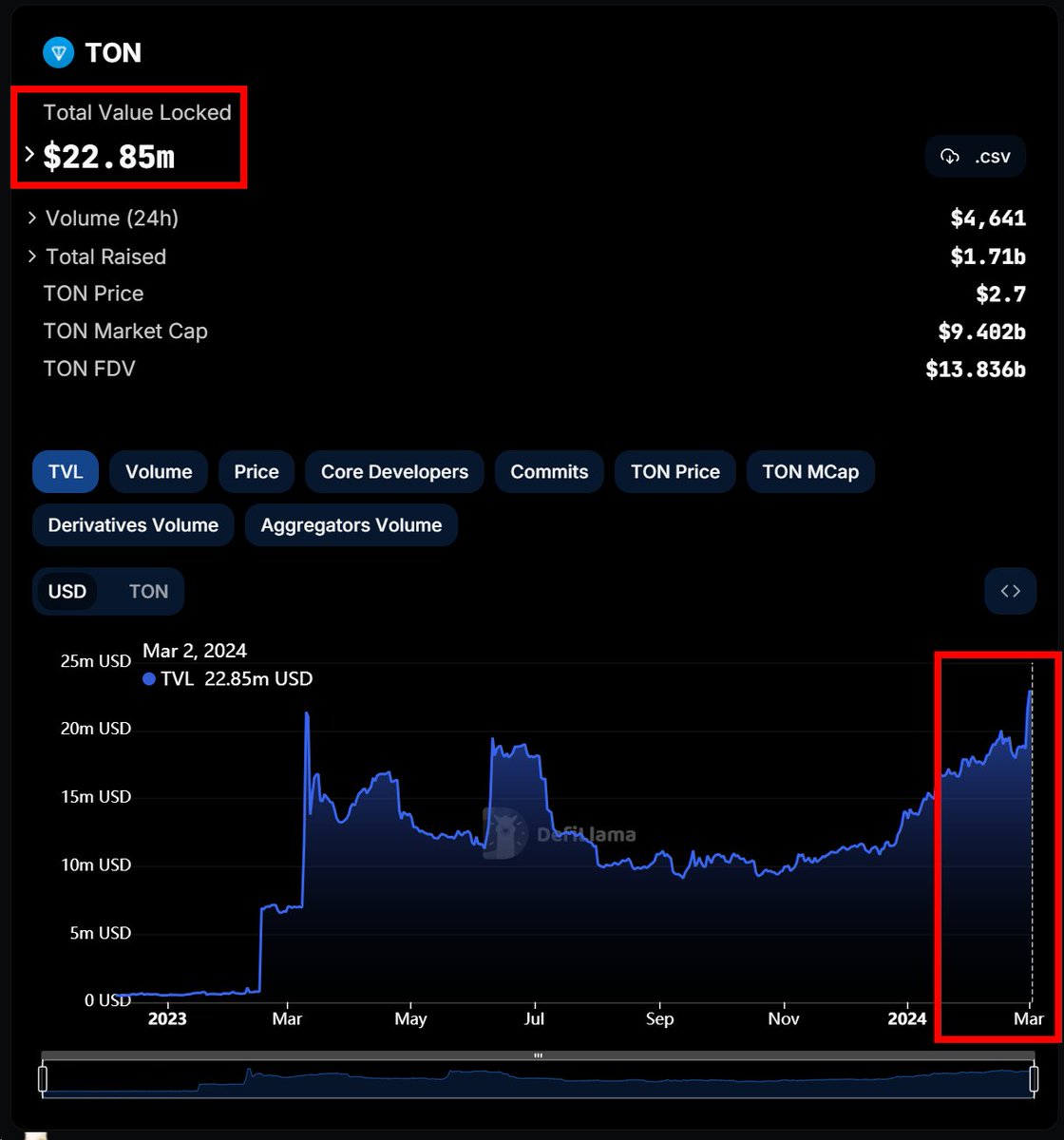The width and height of the screenshot is (1064, 1140).
Task: Switch chart denomination to USD
Action: pos(67,591)
